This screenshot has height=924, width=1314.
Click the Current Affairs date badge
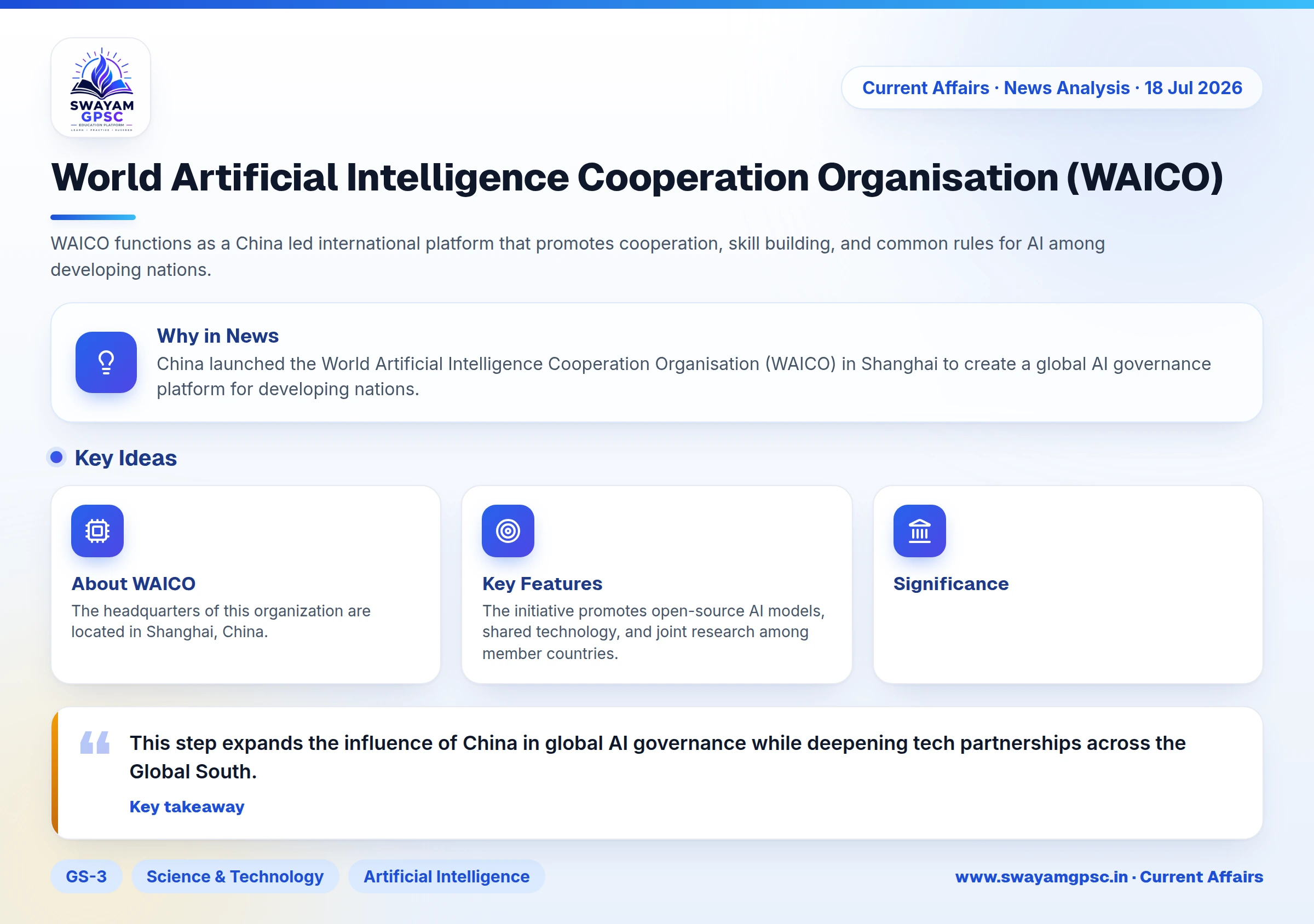pos(1052,88)
